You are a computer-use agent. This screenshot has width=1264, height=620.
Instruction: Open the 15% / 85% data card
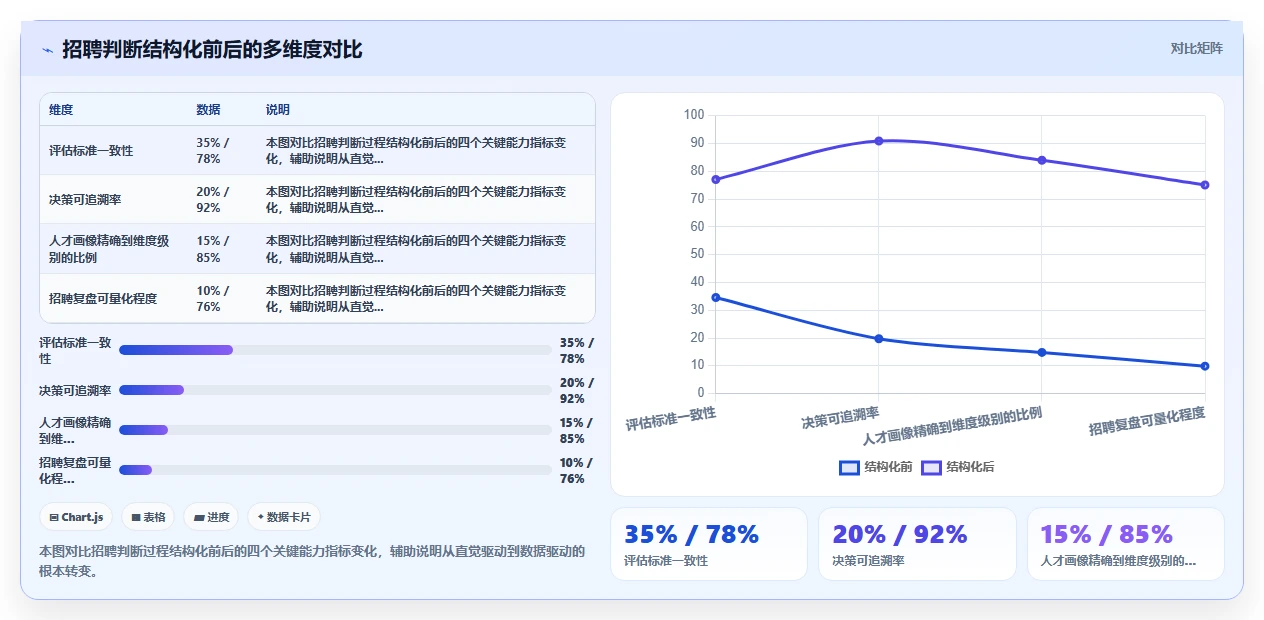click(1126, 544)
